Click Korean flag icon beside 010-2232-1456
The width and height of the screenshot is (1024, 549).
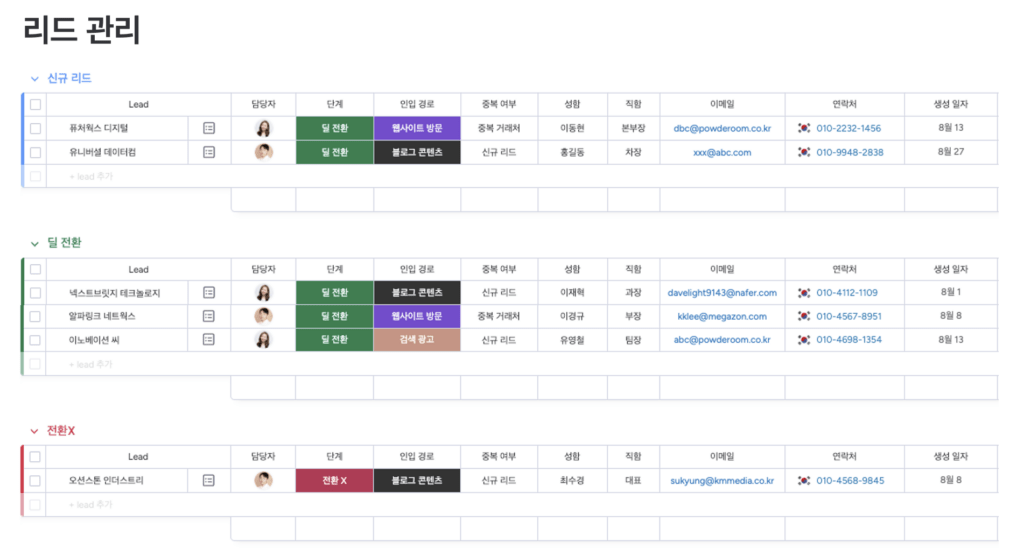[804, 129]
